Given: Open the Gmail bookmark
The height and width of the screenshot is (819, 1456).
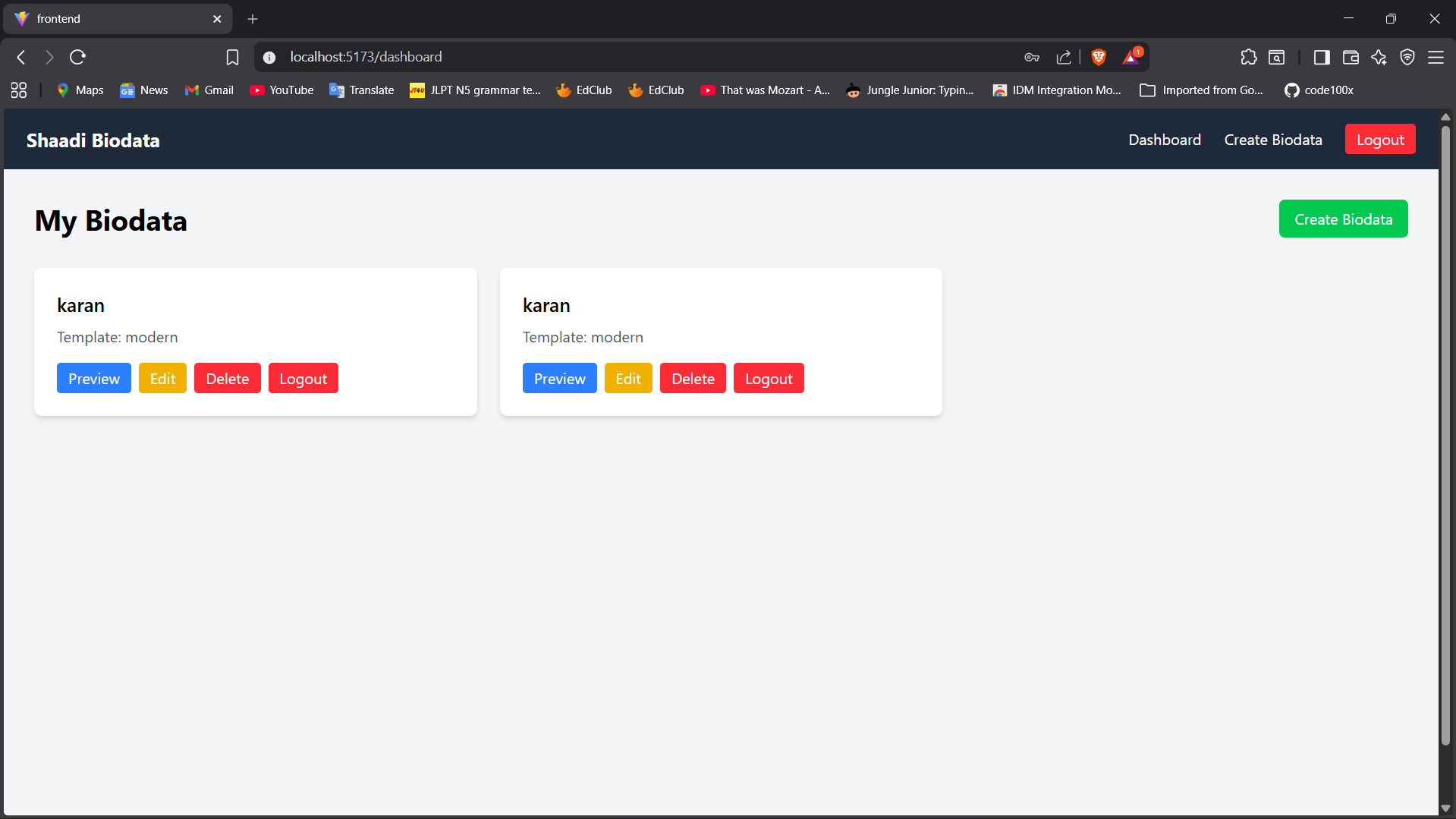Looking at the screenshot, I should point(209,90).
